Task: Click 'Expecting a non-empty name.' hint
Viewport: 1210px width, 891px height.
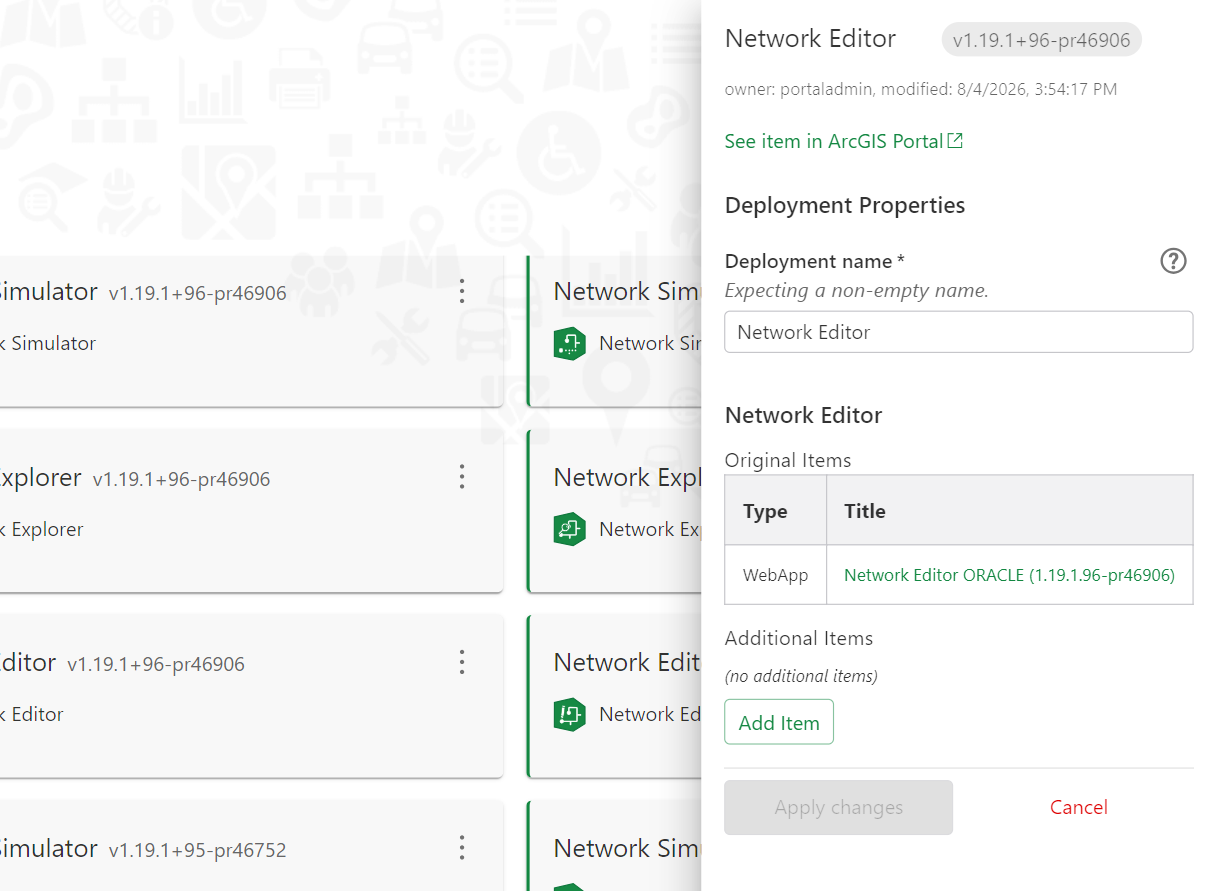Action: coord(856,291)
